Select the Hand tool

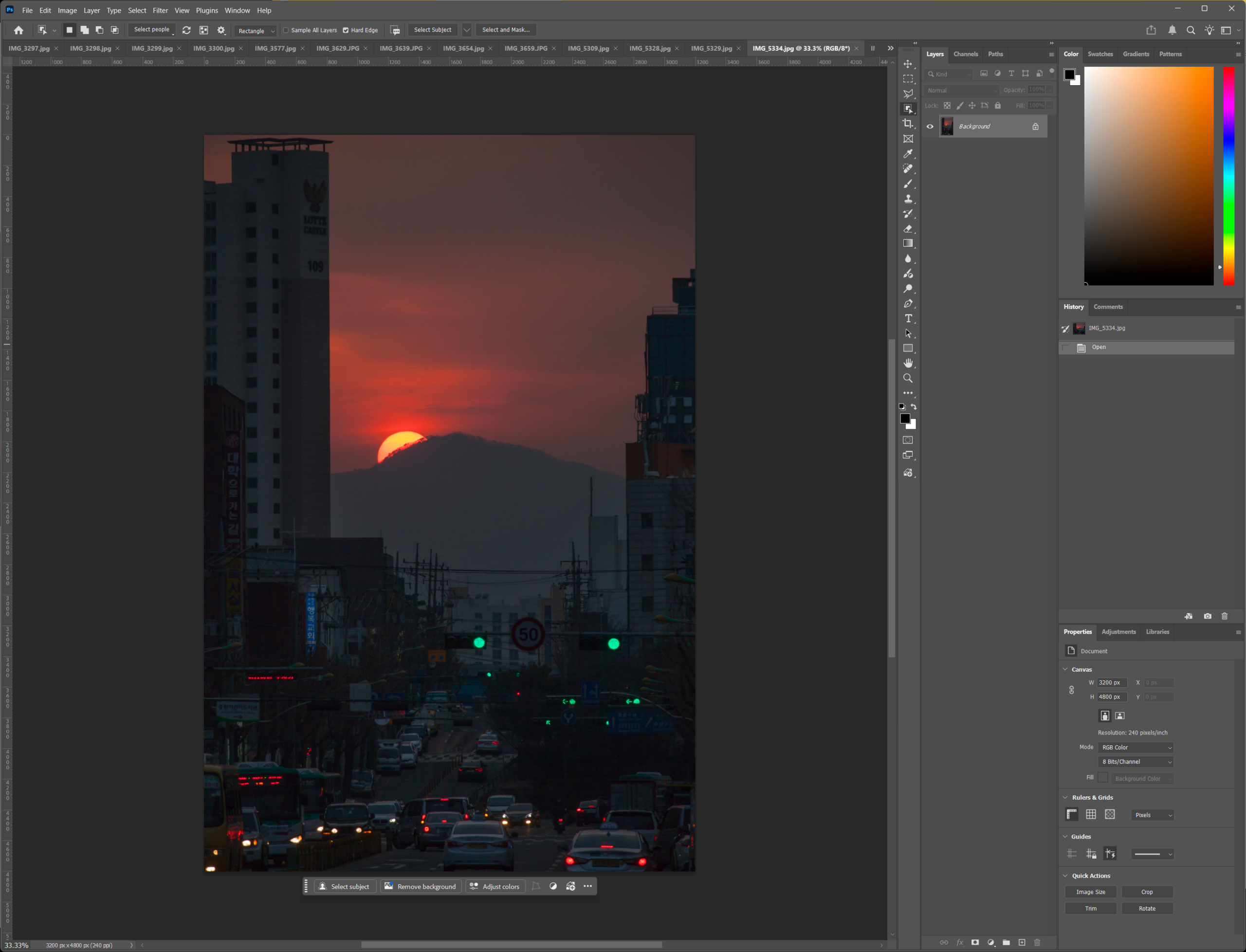point(908,363)
